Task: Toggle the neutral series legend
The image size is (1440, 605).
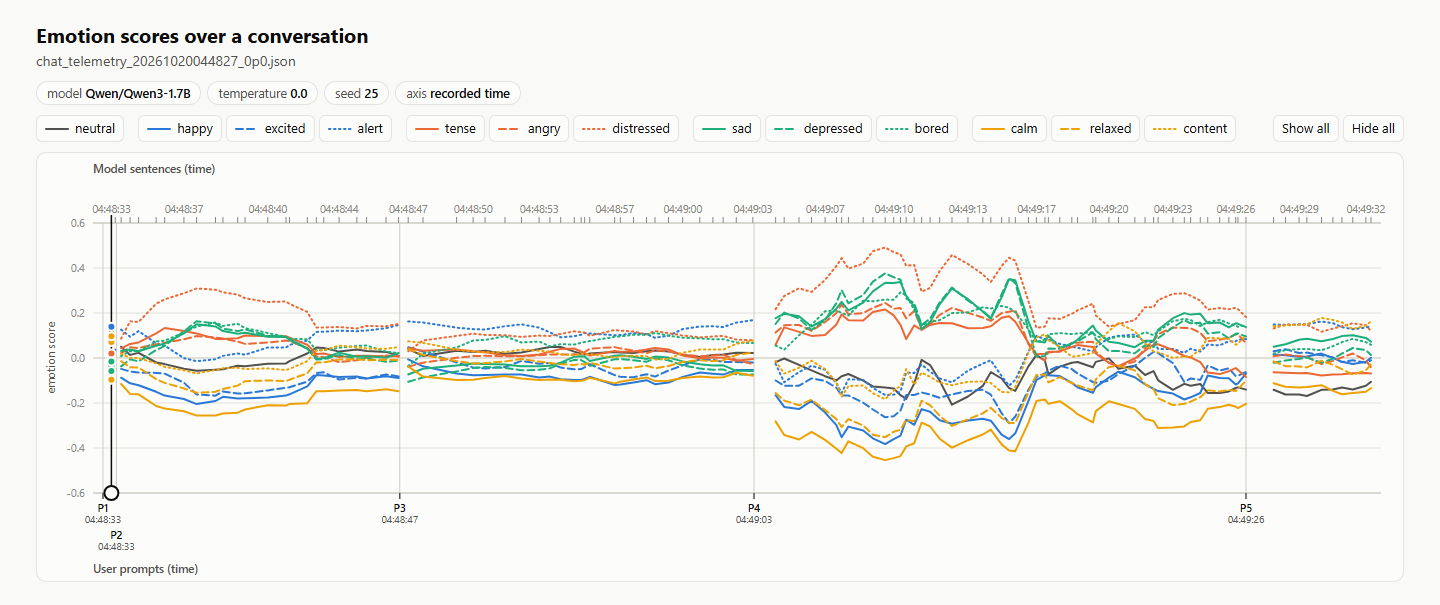Action: [81, 128]
